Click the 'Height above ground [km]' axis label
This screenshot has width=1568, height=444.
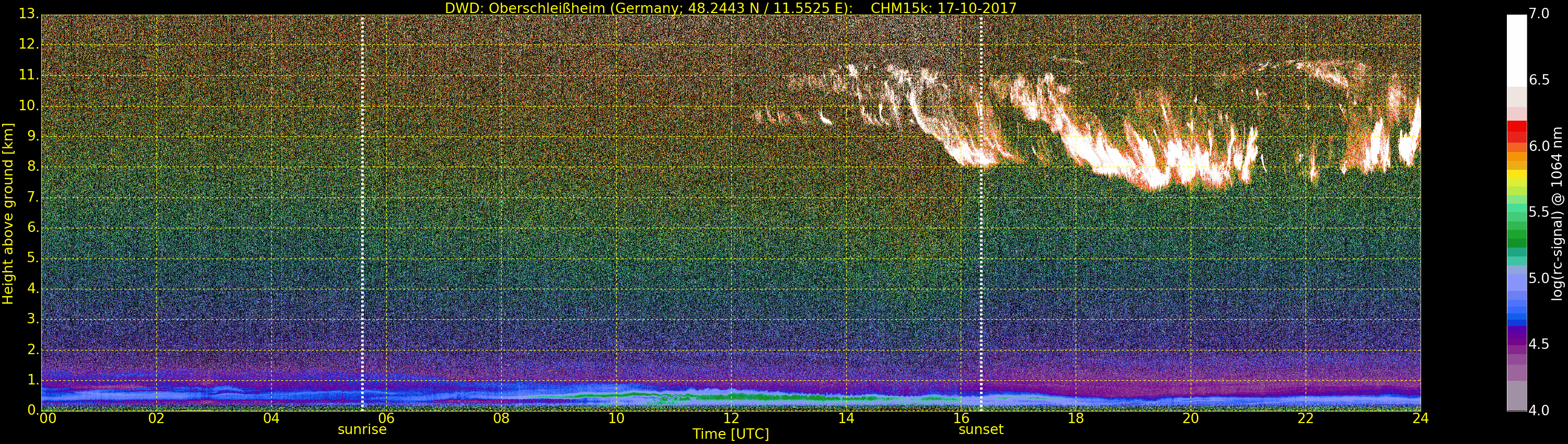8,213
